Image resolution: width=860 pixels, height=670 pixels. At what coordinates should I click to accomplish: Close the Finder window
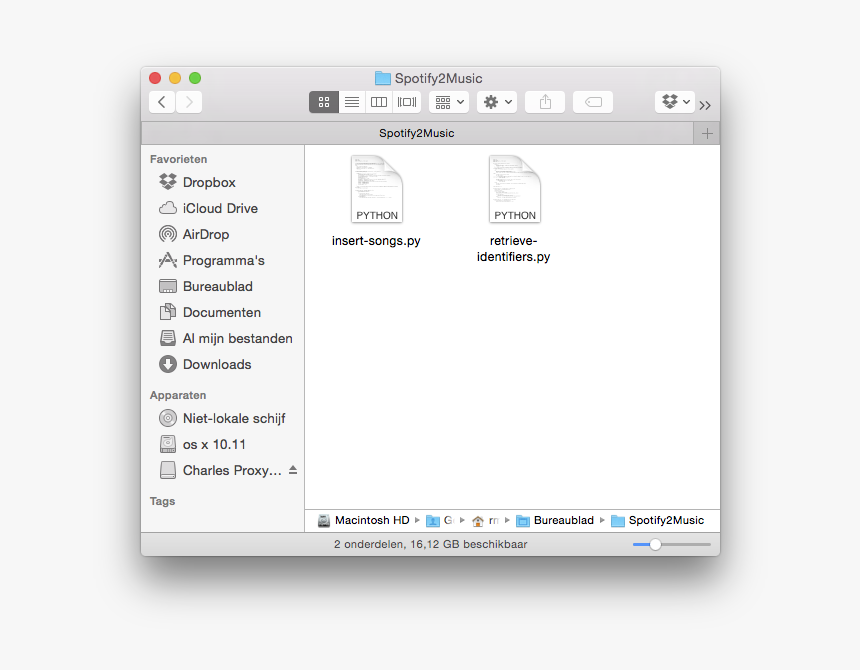click(155, 78)
